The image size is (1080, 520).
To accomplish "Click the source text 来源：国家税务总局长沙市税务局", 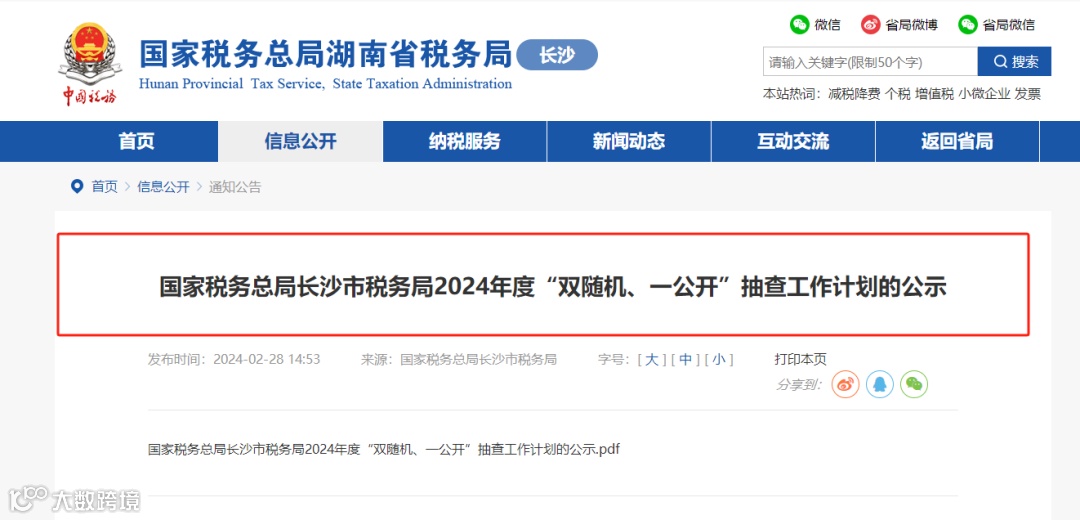I will tap(459, 359).
